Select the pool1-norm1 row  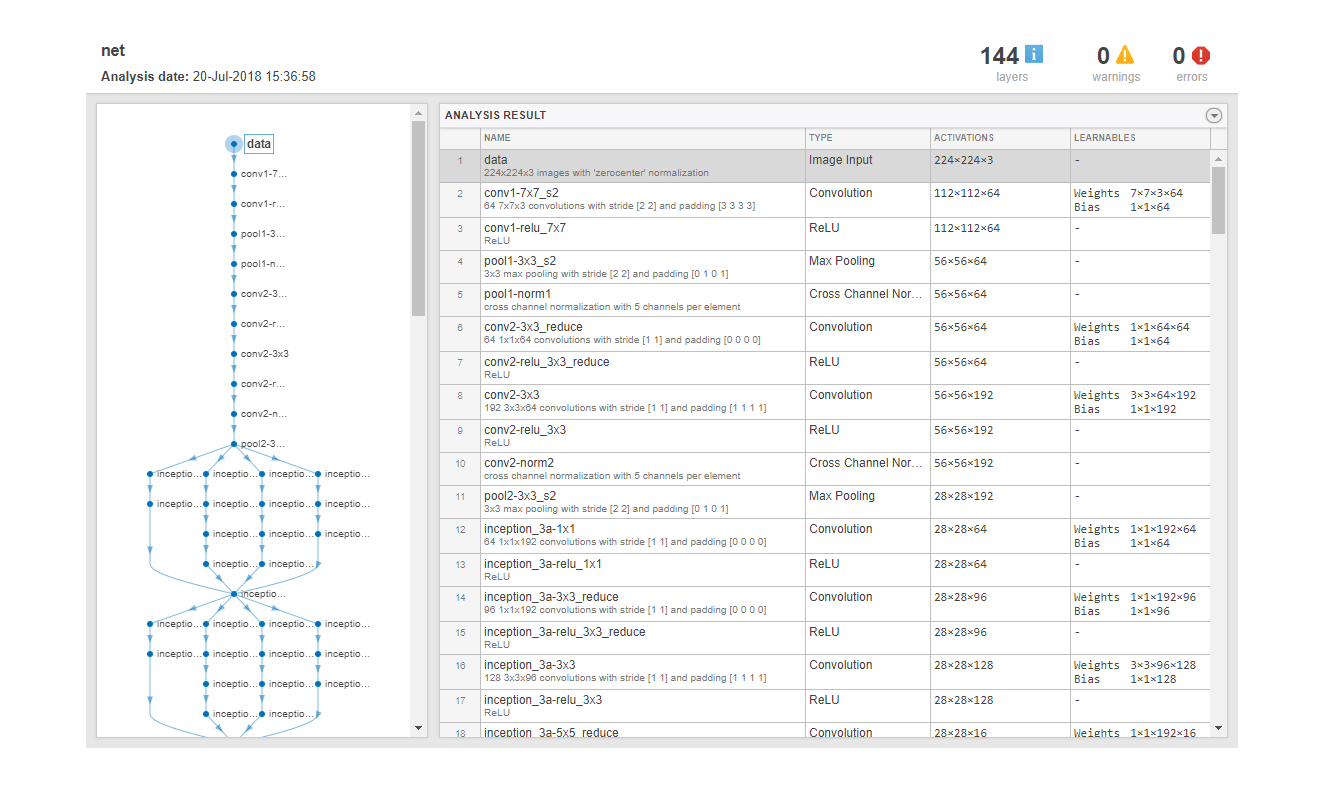click(x=825, y=300)
